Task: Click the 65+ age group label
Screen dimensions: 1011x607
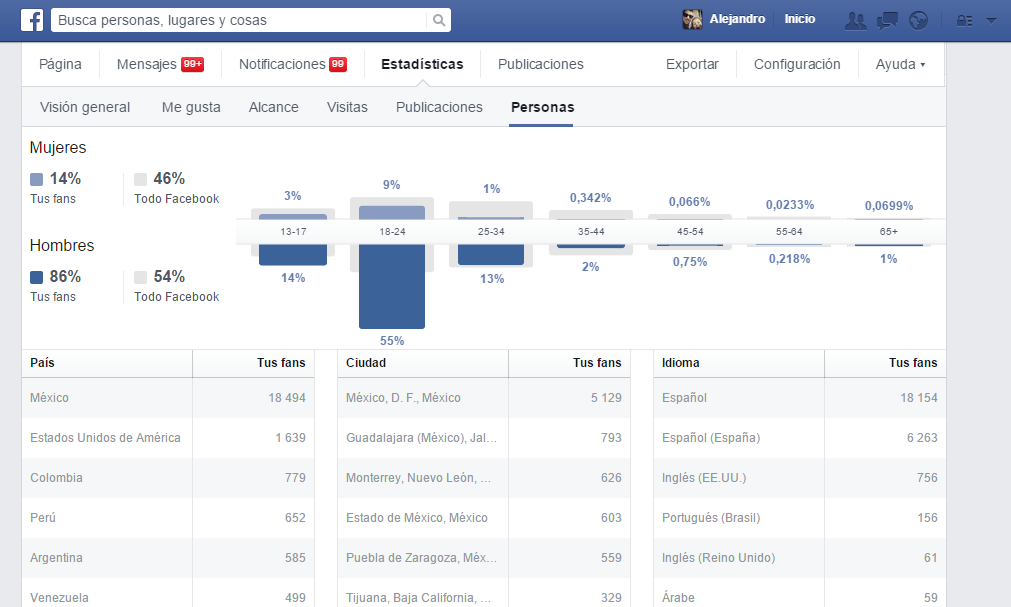Action: coord(888,232)
